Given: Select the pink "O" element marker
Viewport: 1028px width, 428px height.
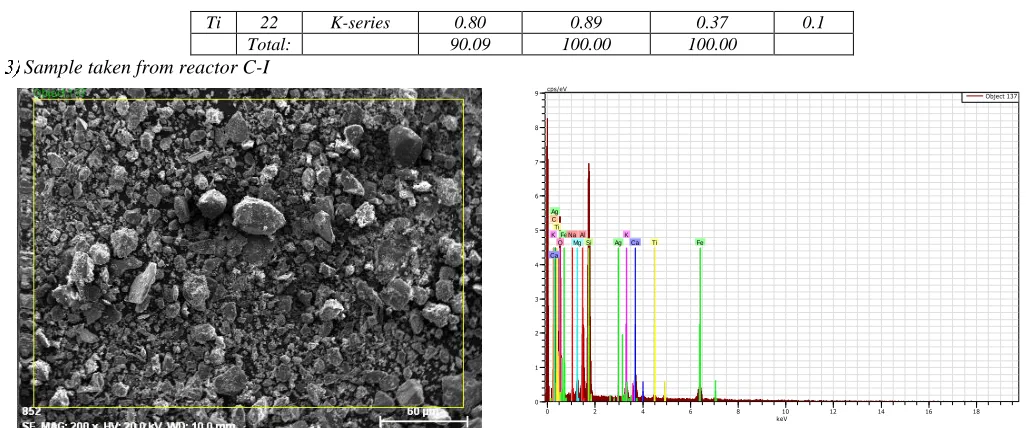Looking at the screenshot, I should (x=560, y=243).
